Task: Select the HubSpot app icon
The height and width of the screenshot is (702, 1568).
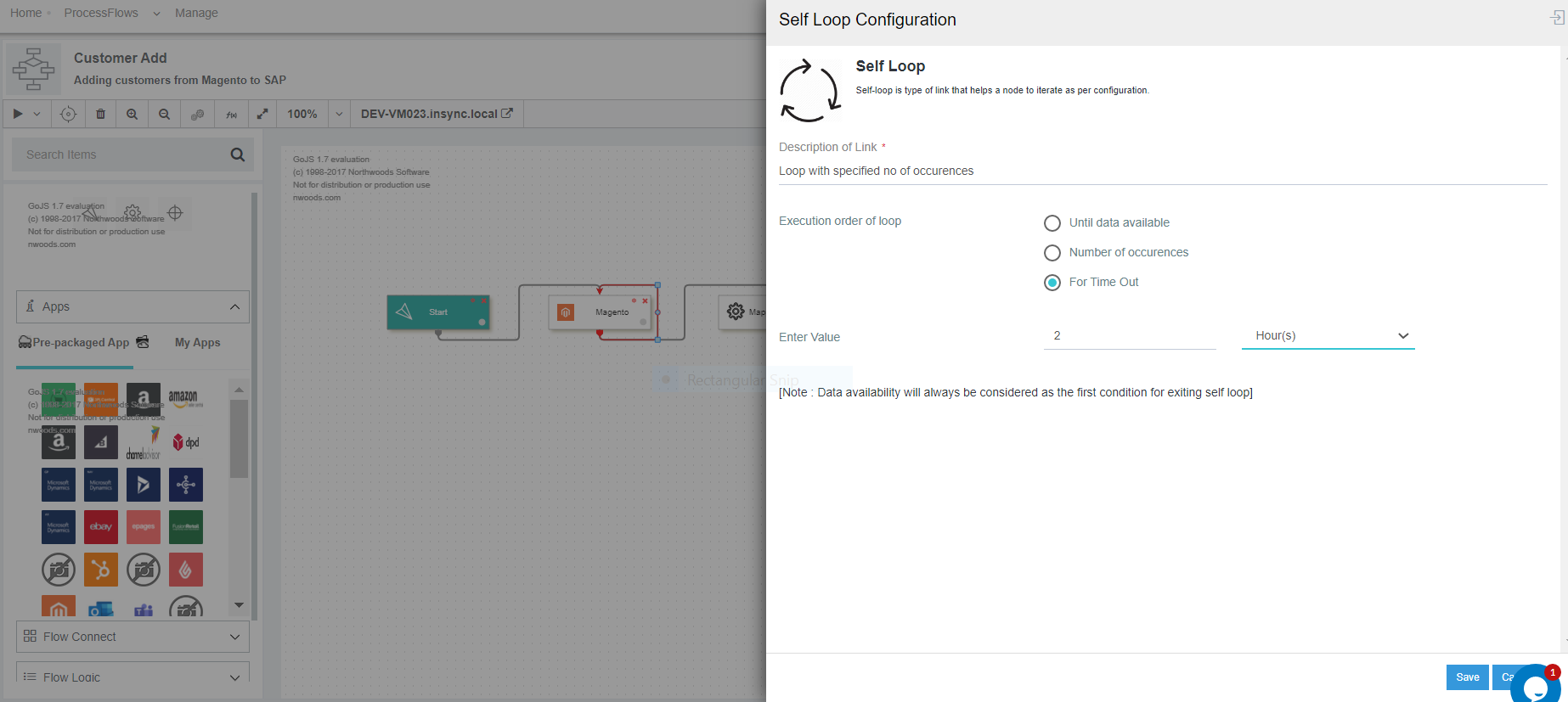Action: click(x=101, y=570)
